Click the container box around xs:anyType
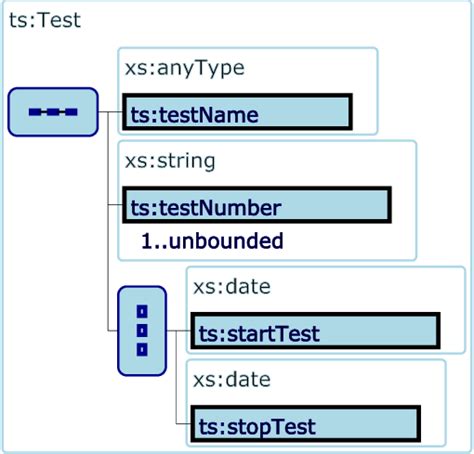474x454 pixels. click(x=248, y=91)
